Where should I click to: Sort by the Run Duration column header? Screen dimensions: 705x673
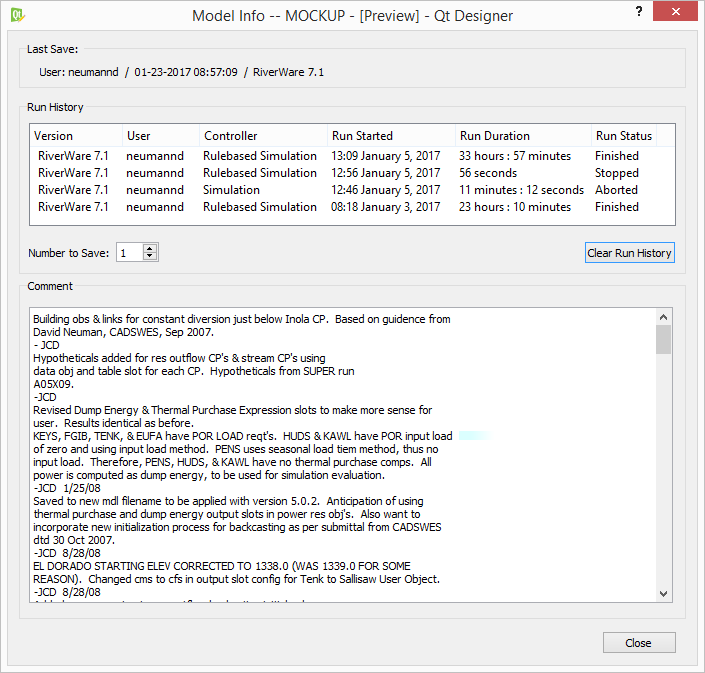pyautogui.click(x=523, y=136)
